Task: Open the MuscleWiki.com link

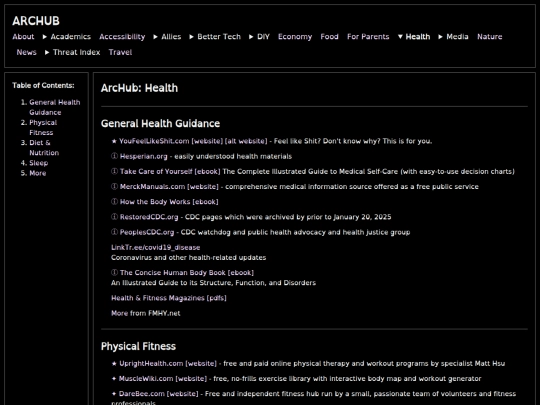Action: point(146,379)
